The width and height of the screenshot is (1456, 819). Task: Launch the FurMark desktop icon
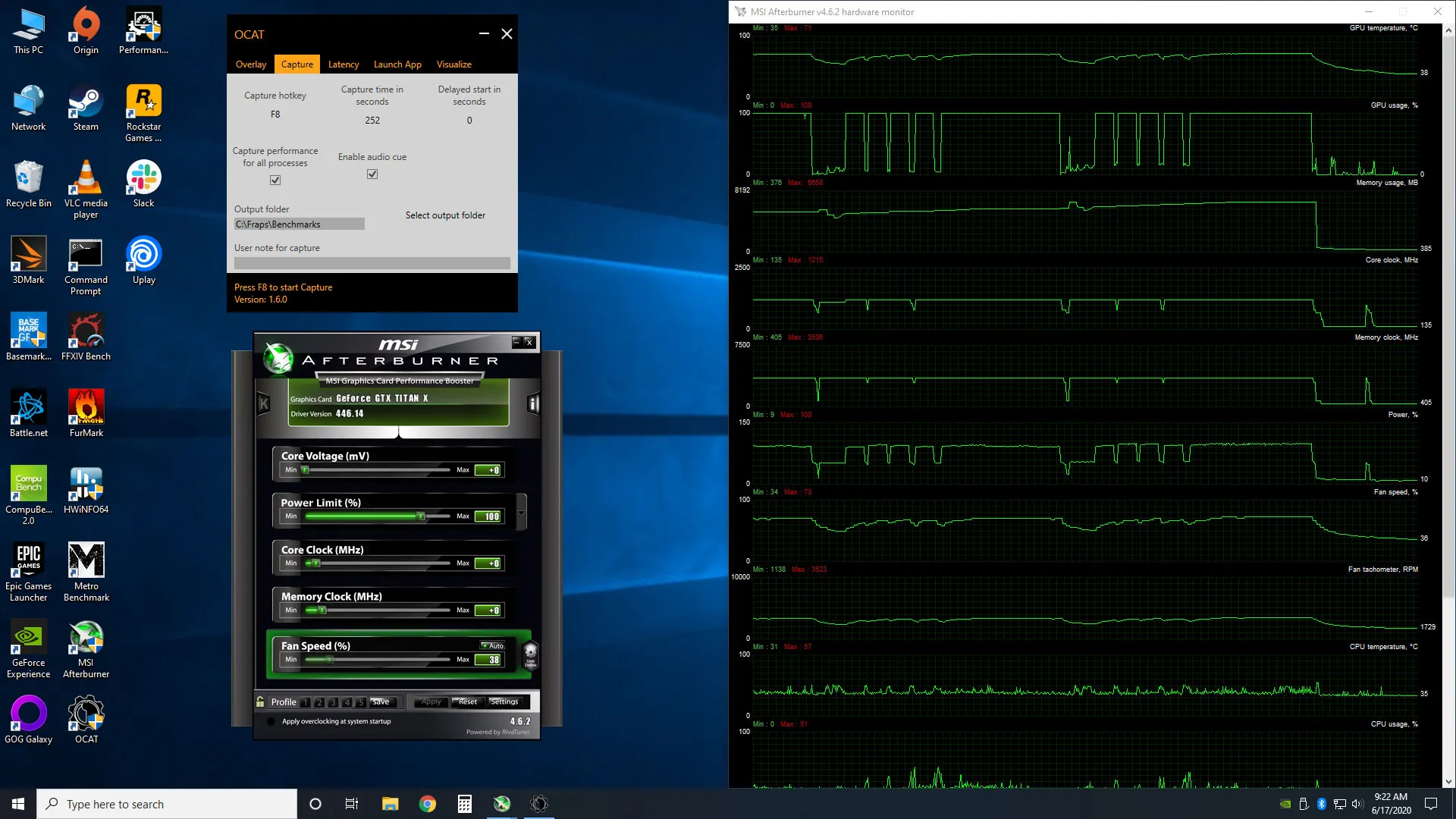tap(86, 414)
